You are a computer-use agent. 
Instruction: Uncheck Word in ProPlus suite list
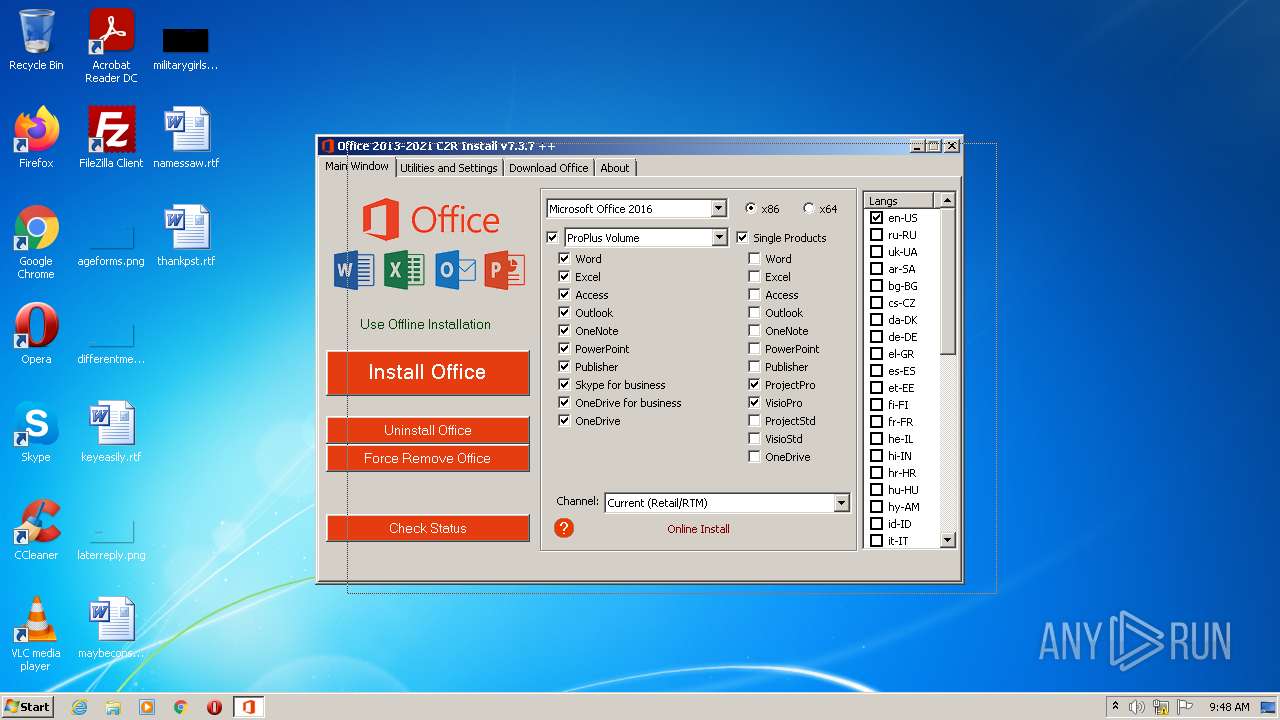[564, 258]
